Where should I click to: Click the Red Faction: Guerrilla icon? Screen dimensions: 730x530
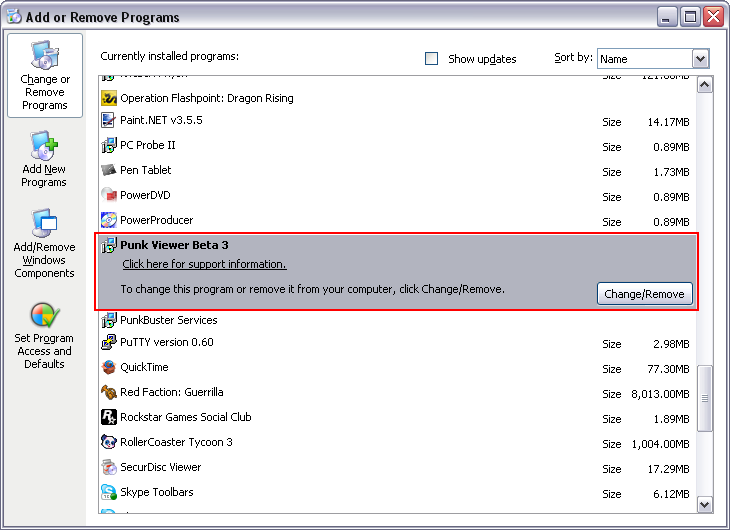[109, 392]
